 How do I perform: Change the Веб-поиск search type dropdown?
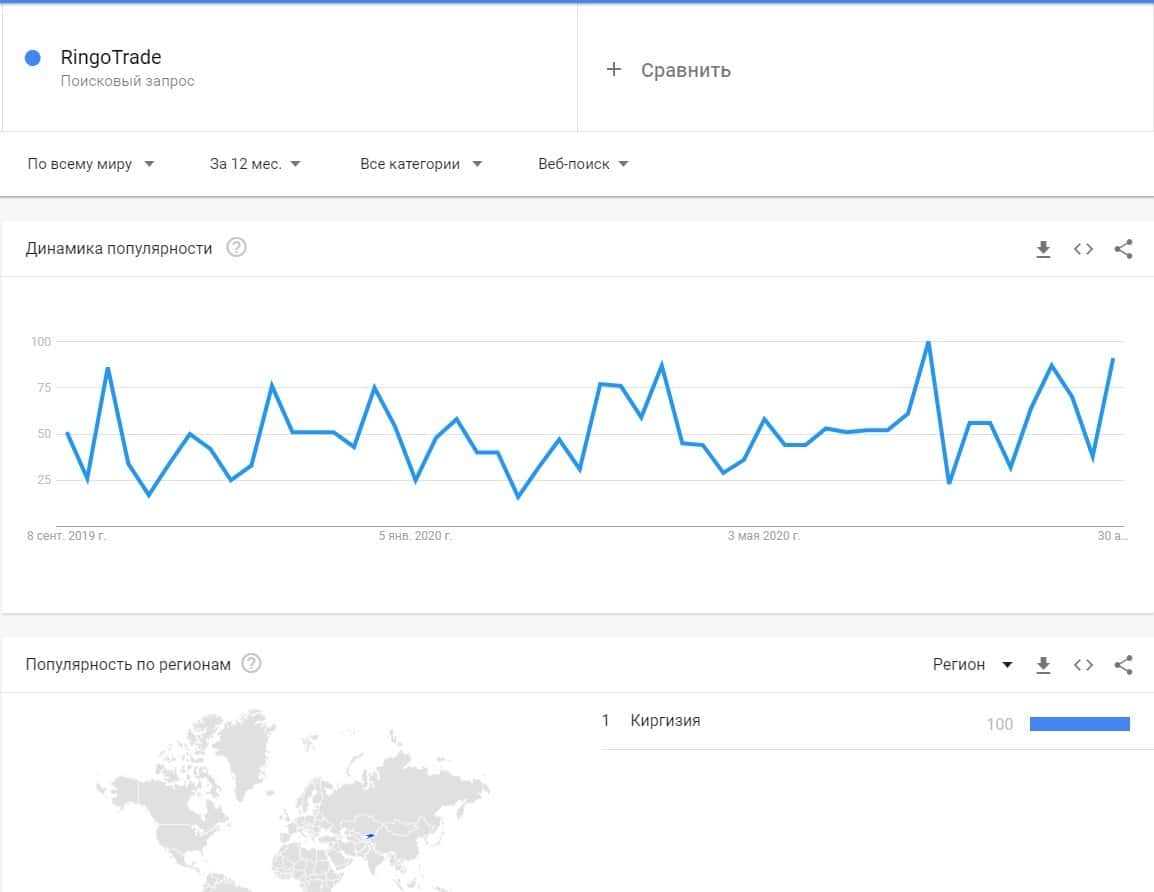point(583,164)
